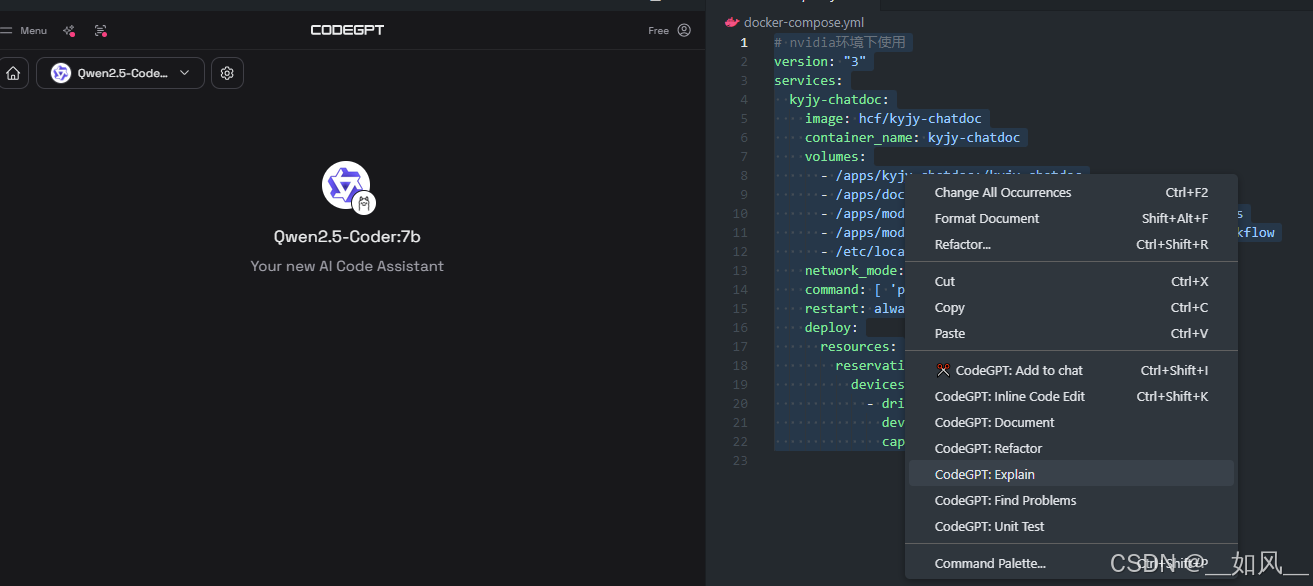Viewport: 1313px width, 586px height.
Task: Click the CODEGPT logo title
Action: (347, 30)
